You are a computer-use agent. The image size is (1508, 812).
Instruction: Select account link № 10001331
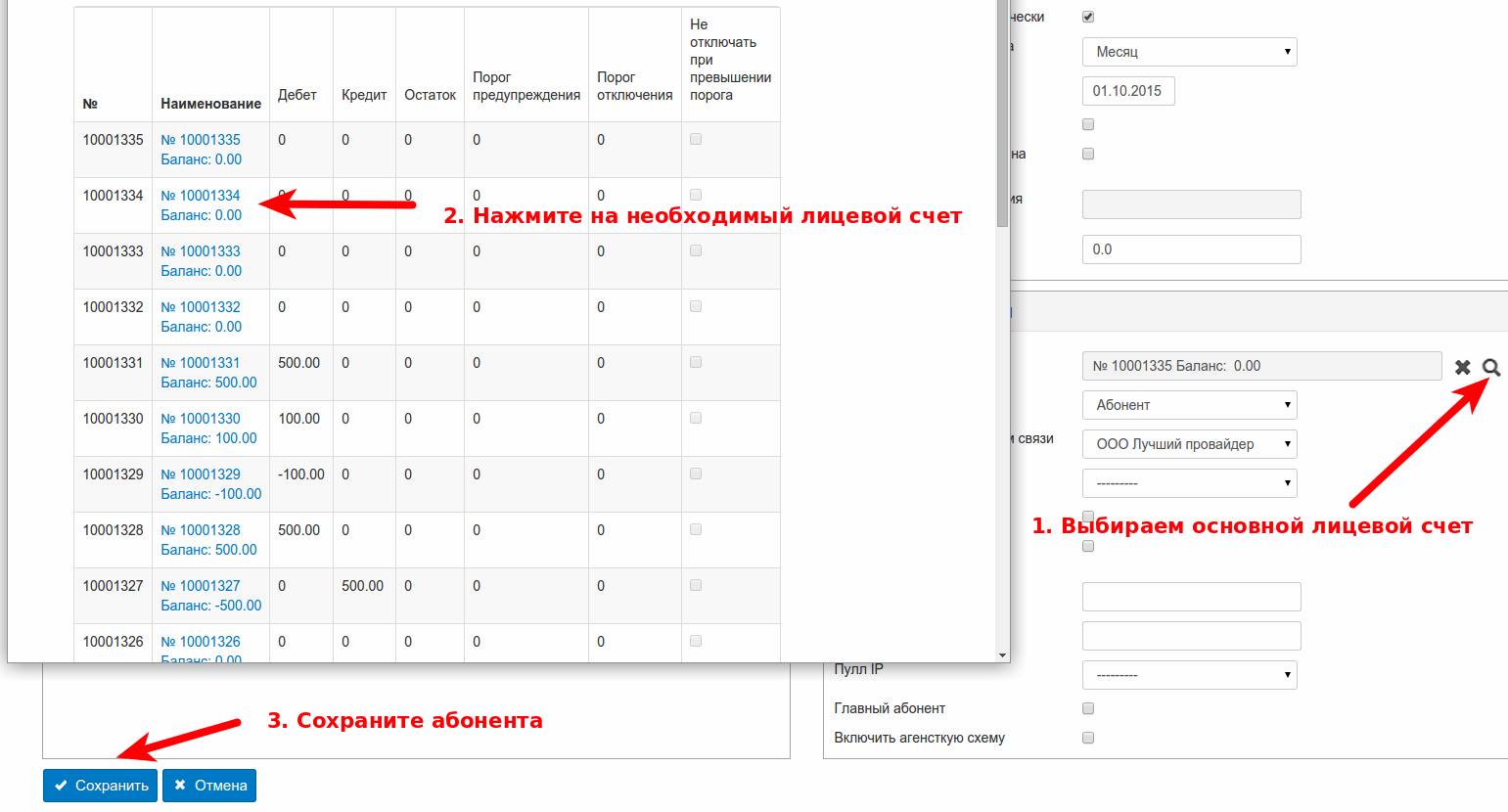point(201,363)
